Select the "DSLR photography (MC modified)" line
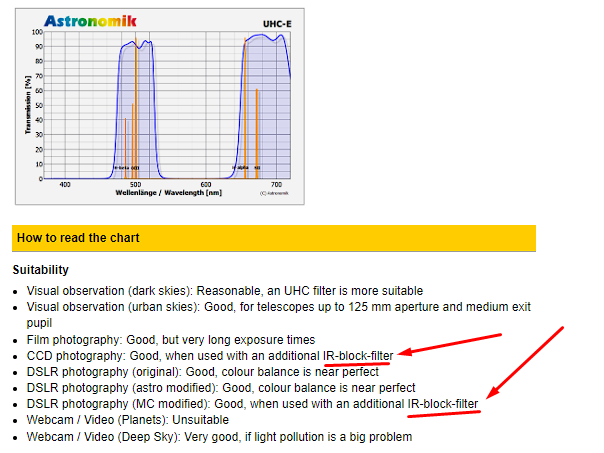The height and width of the screenshot is (453, 604). 252,404
